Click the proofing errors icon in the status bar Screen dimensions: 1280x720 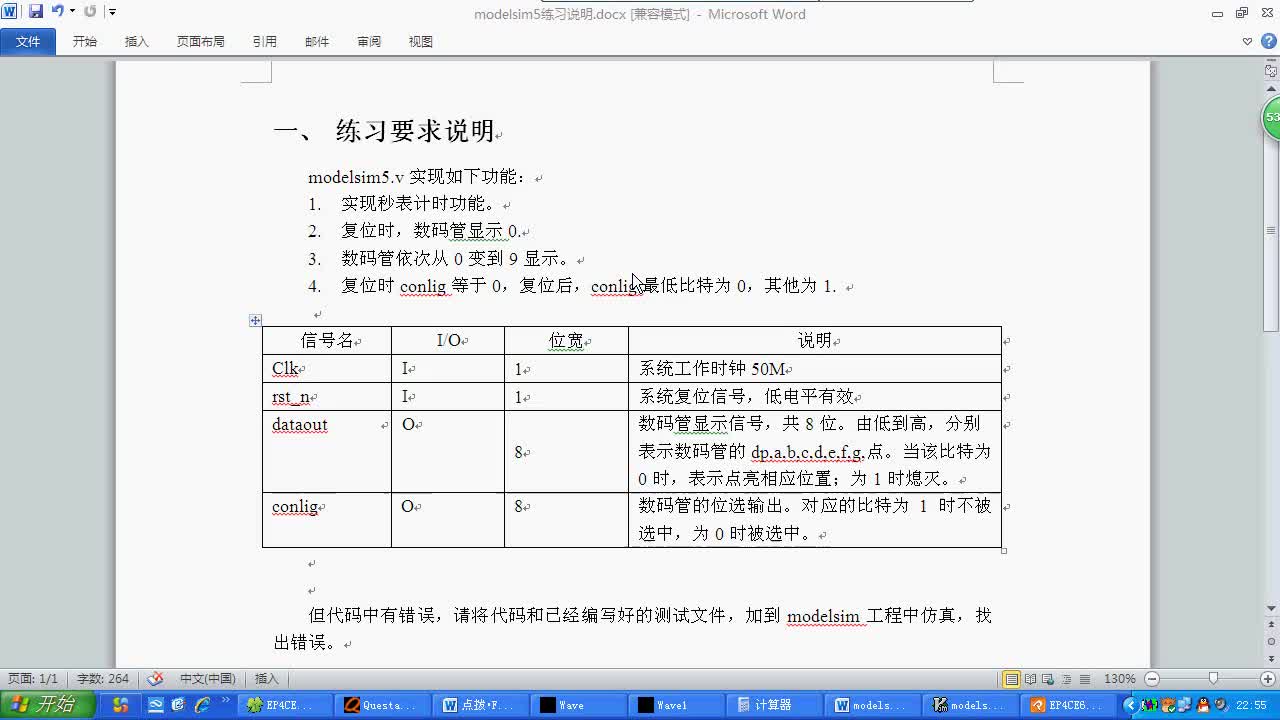click(155, 679)
